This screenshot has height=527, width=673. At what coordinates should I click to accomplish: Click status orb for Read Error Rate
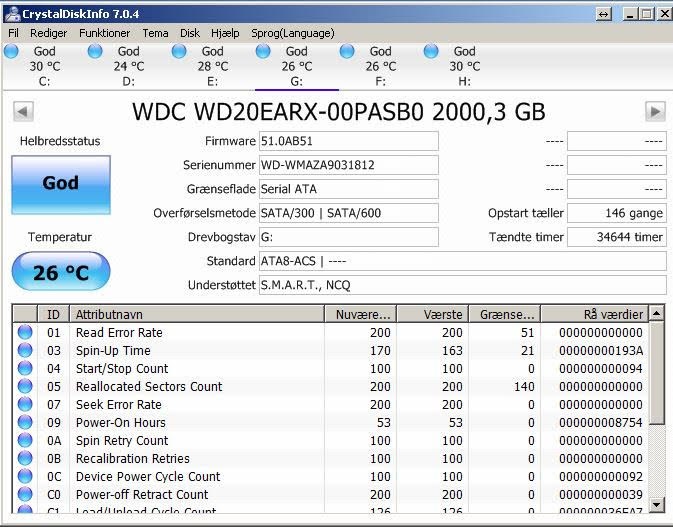click(25, 332)
